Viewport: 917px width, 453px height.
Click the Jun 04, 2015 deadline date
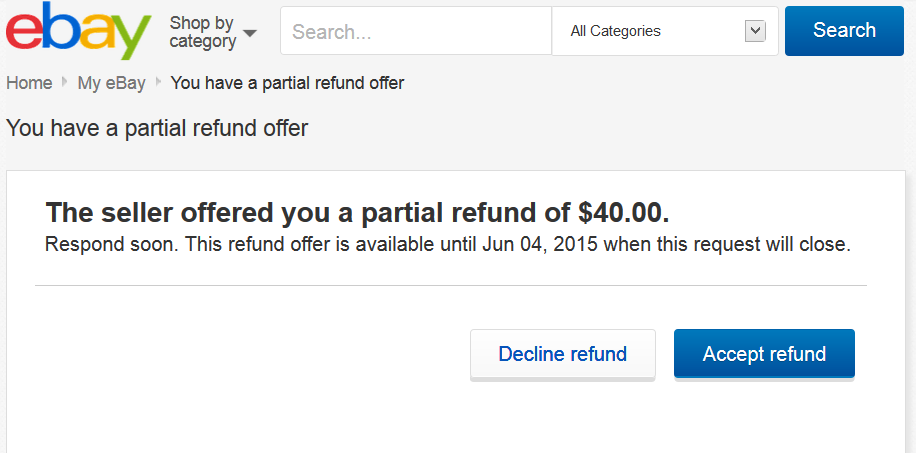pos(540,244)
